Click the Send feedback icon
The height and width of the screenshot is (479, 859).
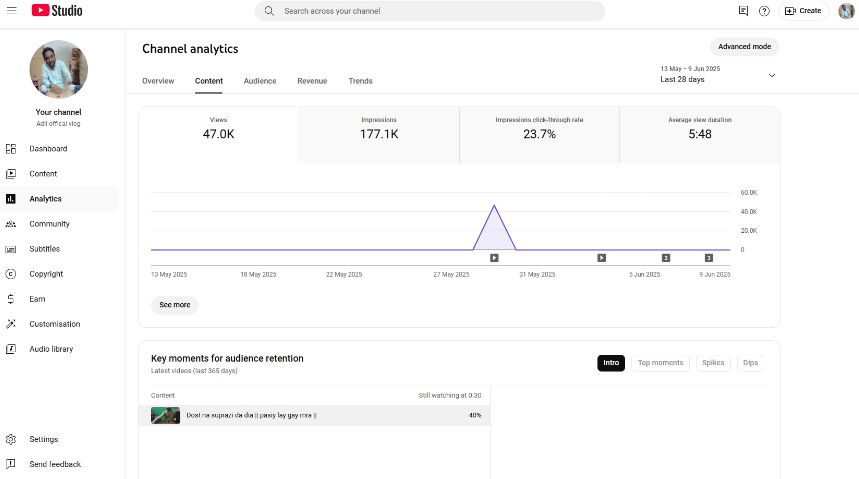[11, 464]
